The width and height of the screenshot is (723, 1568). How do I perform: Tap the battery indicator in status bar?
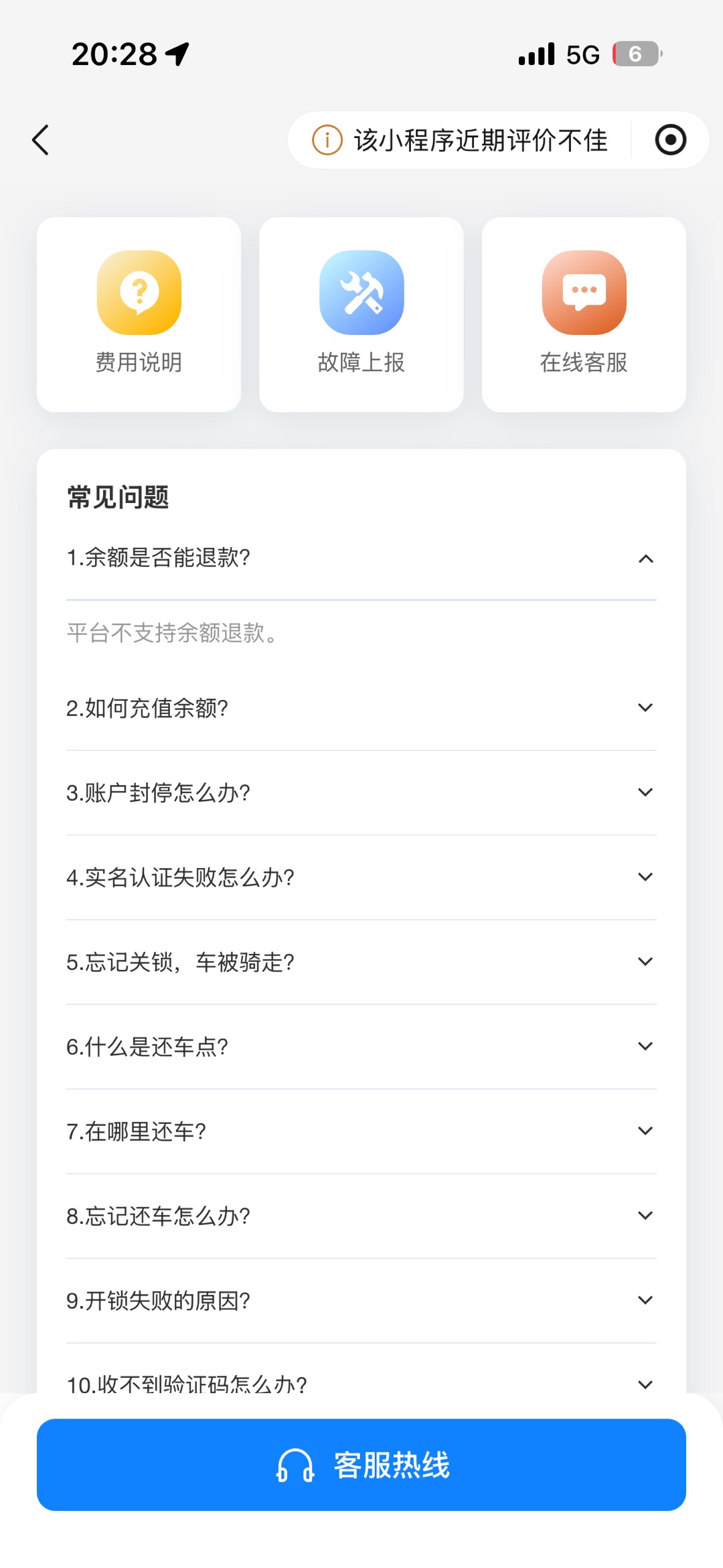click(x=637, y=54)
